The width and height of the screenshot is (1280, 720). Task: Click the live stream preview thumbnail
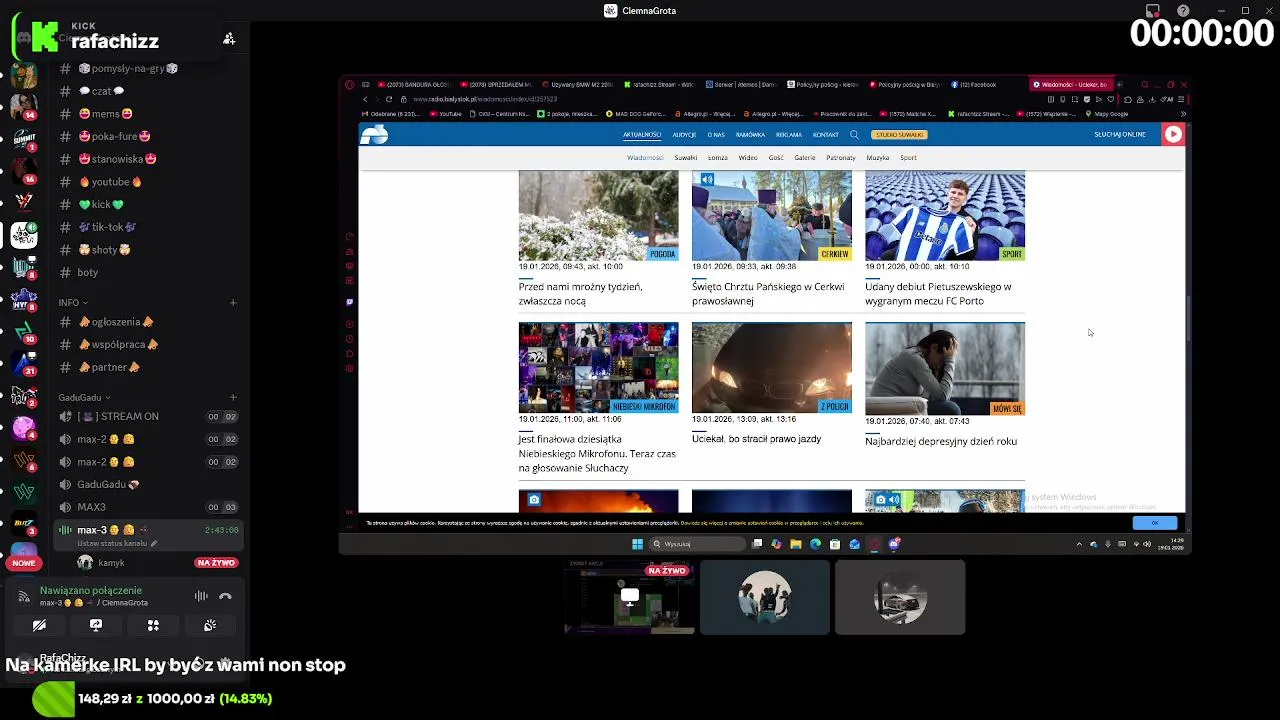tap(629, 598)
